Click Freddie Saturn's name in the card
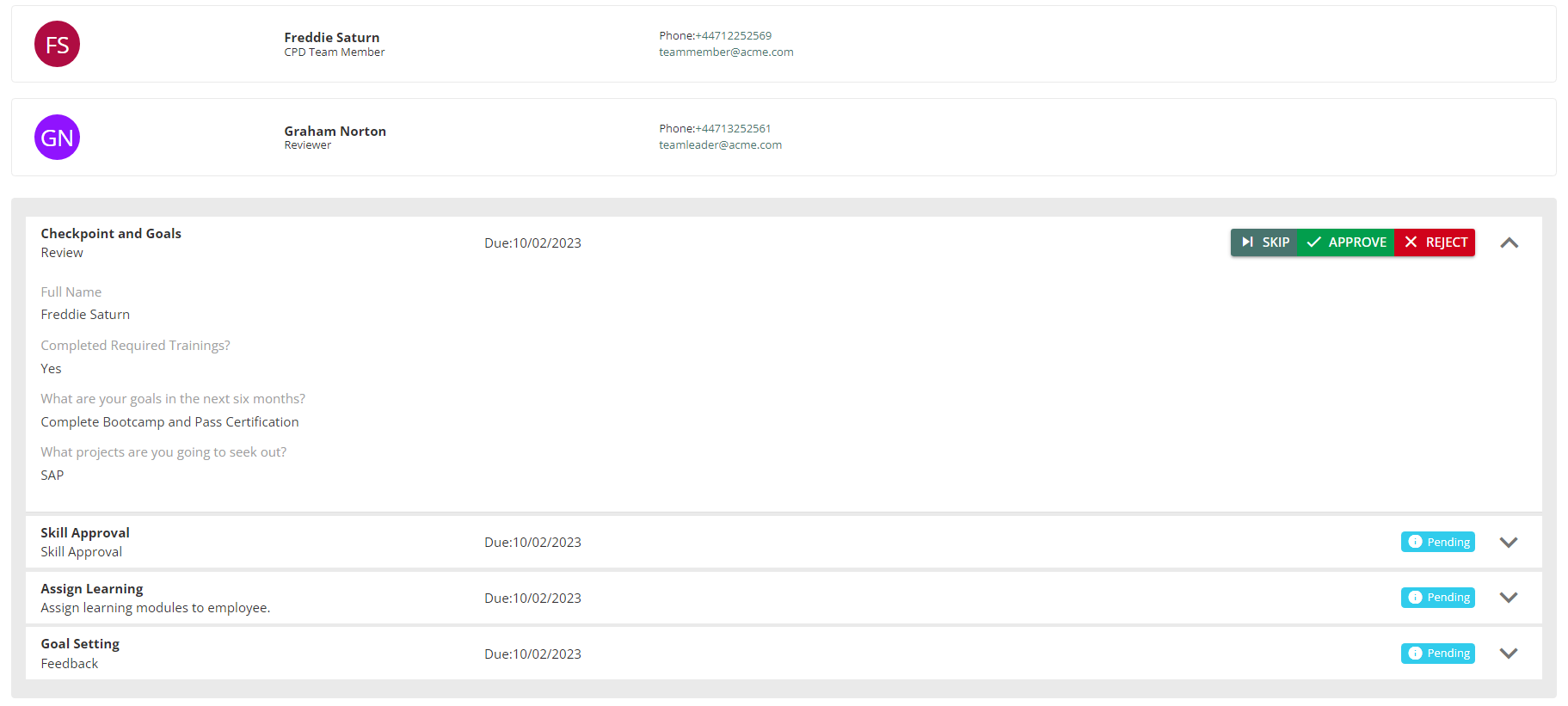Image resolution: width=1568 pixels, height=706 pixels. tap(331, 37)
